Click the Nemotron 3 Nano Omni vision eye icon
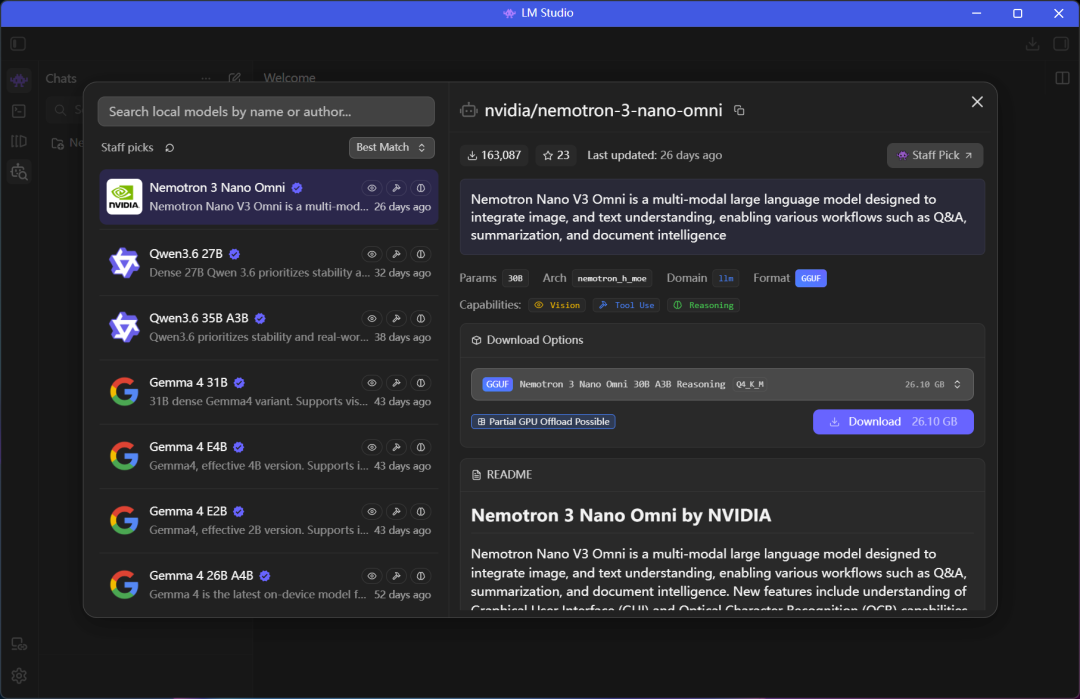The image size is (1080, 699). click(371, 188)
